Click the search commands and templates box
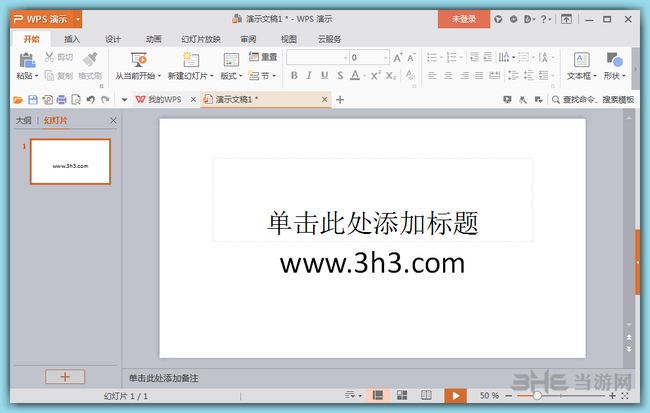Image resolution: width=650 pixels, height=413 pixels. click(593, 100)
